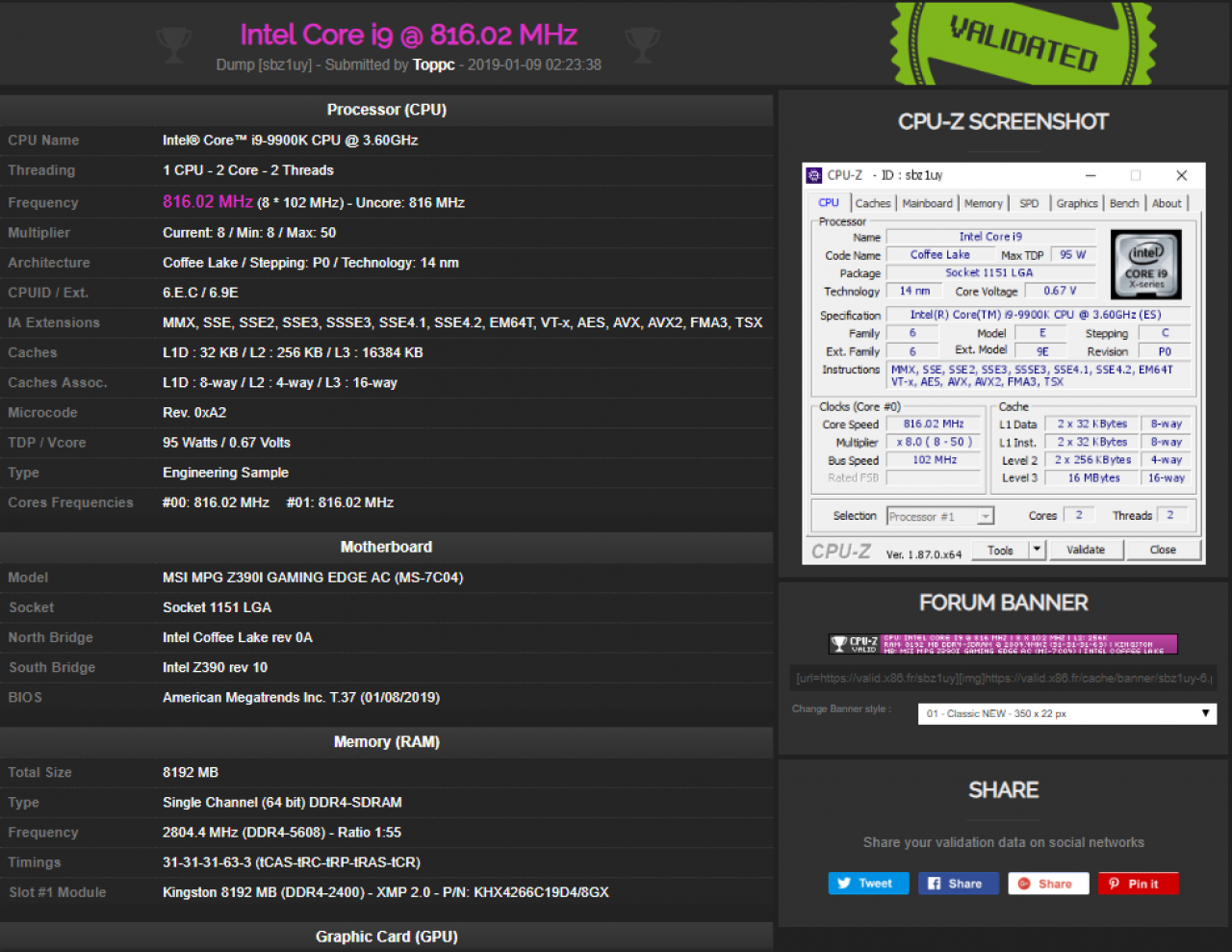The width and height of the screenshot is (1232, 952).
Task: Open the SPD tab in CPU-Z
Action: (x=1029, y=203)
